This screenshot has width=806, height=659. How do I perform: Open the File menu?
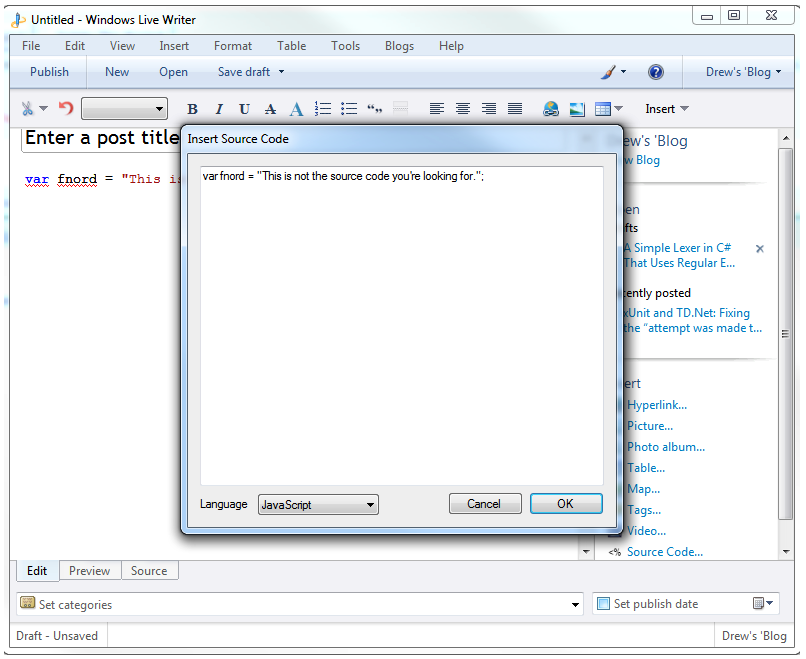pyautogui.click(x=31, y=46)
